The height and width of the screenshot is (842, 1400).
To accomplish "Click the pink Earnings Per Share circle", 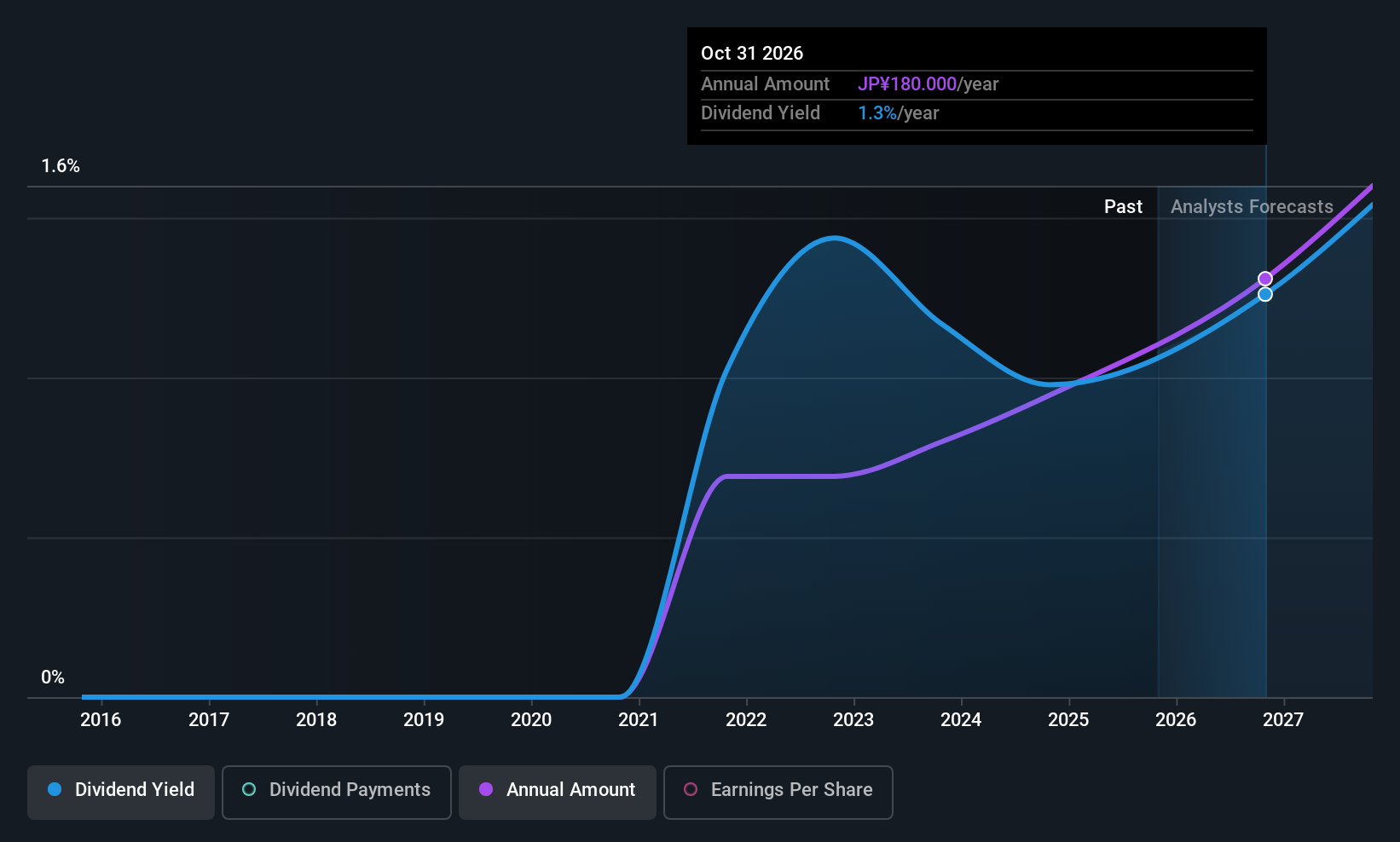I will click(x=691, y=790).
